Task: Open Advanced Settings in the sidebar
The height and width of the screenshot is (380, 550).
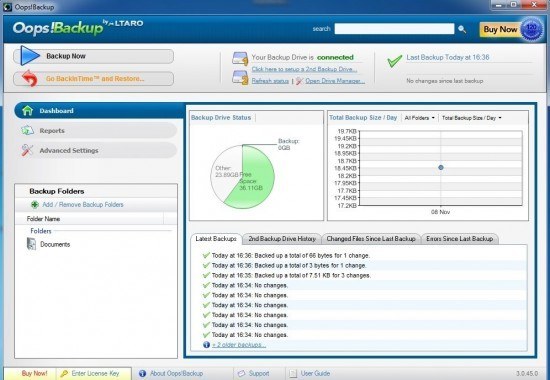Action: (98, 150)
